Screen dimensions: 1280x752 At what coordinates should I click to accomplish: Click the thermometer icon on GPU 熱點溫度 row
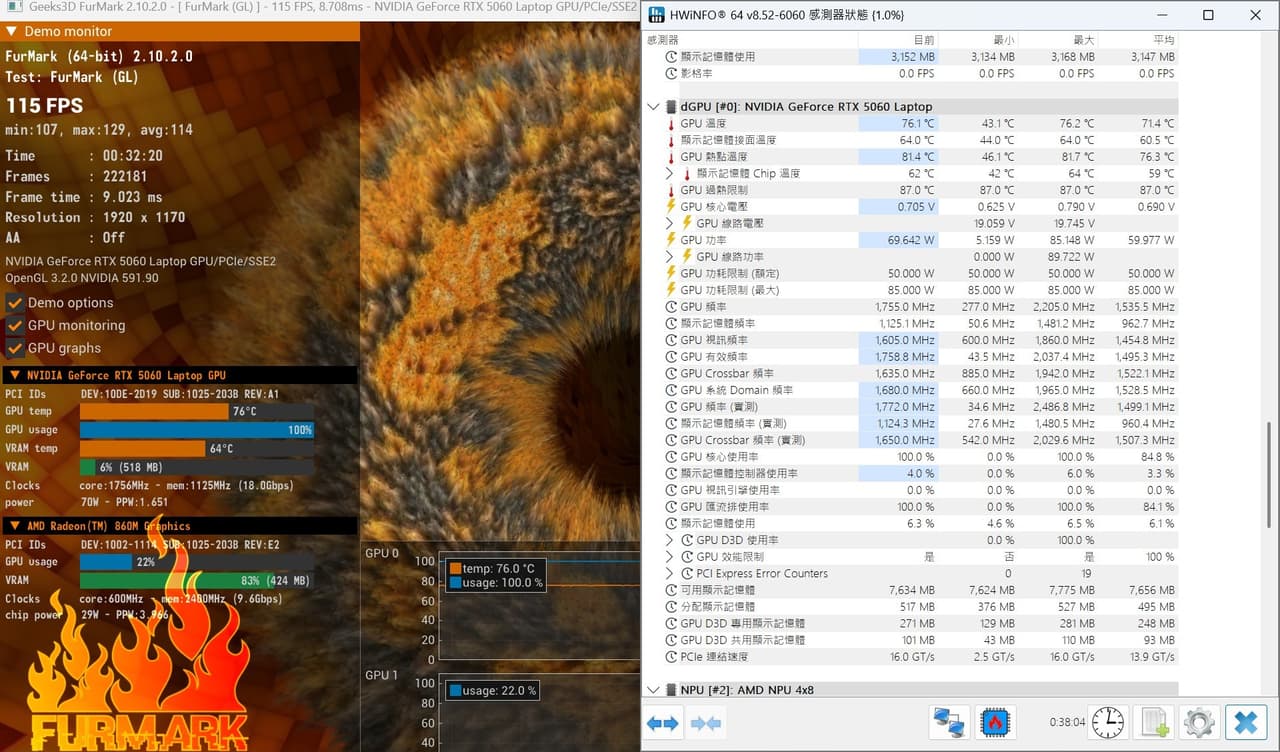coord(672,157)
